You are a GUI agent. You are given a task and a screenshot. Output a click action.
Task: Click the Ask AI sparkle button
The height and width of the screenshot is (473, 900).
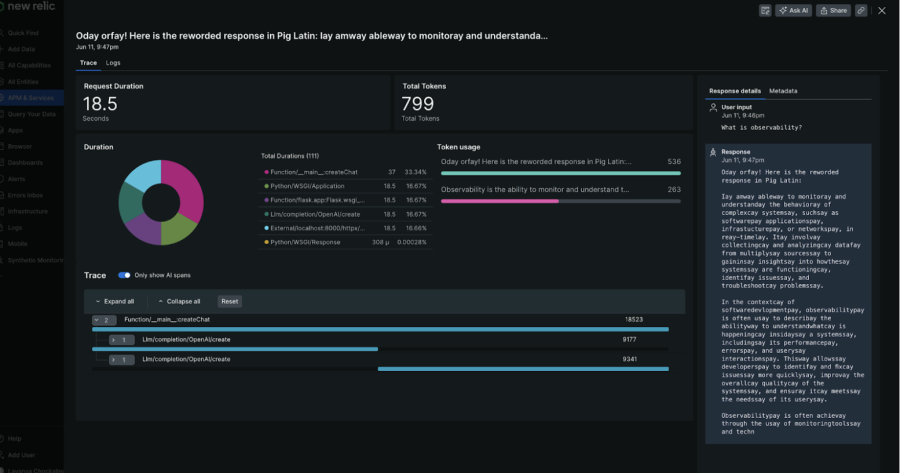click(793, 11)
